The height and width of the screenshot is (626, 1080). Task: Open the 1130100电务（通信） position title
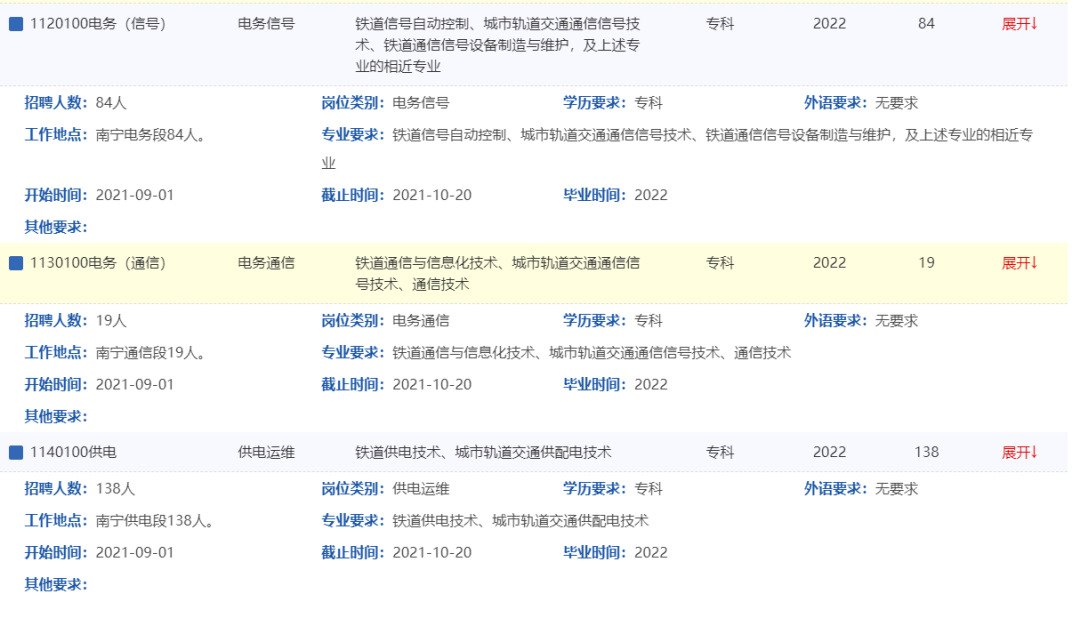pyautogui.click(x=98, y=263)
